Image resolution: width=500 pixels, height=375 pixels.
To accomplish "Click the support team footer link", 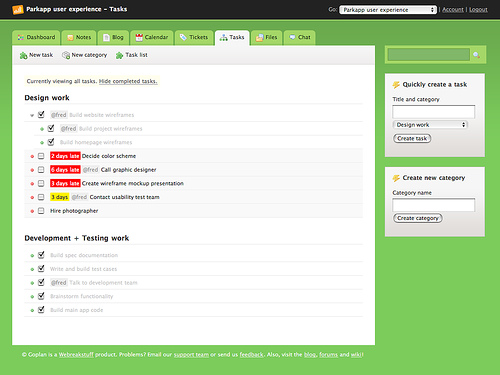I will [191, 355].
